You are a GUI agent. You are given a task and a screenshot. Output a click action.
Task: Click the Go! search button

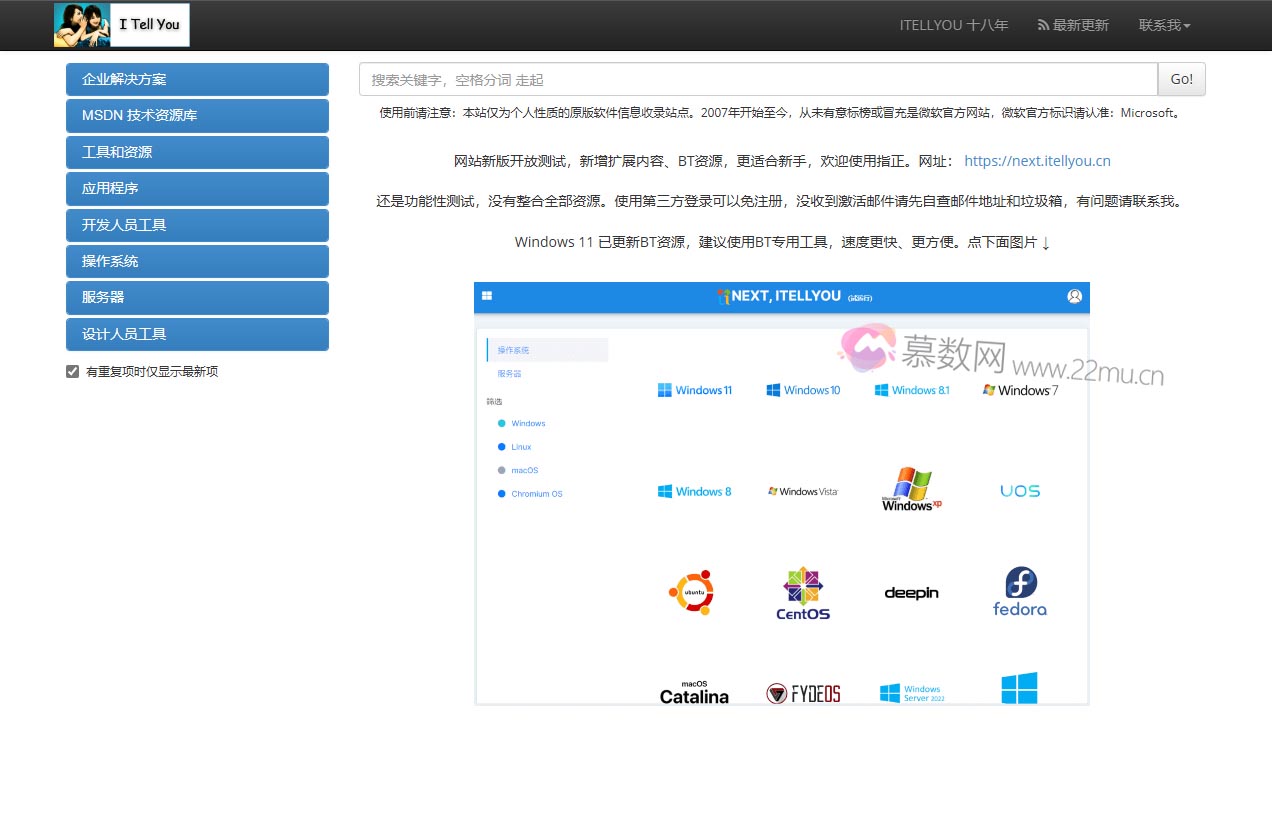click(x=1181, y=78)
